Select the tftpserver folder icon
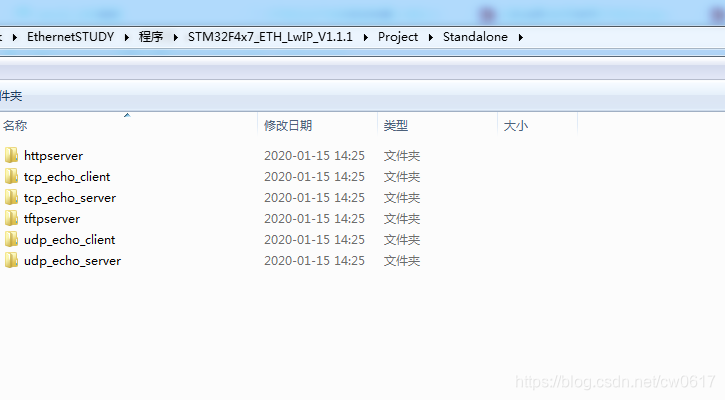The image size is (725, 400). [x=11, y=218]
